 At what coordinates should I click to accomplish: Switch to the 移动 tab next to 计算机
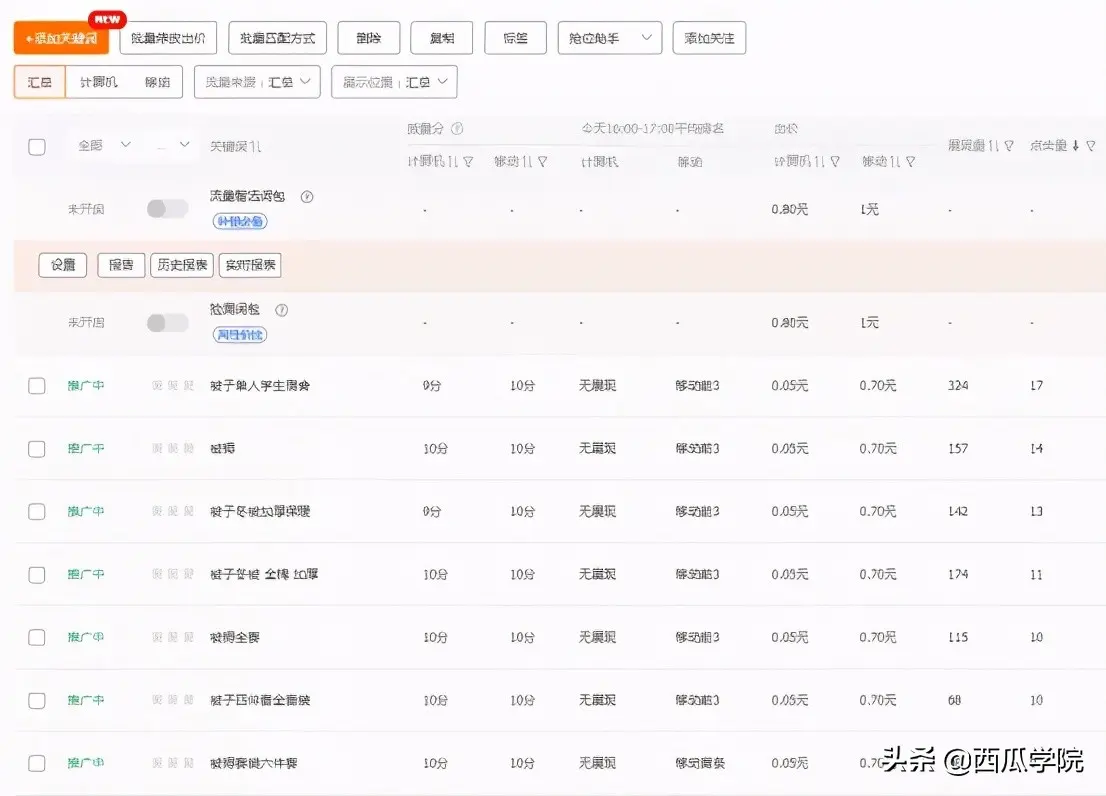(x=157, y=82)
